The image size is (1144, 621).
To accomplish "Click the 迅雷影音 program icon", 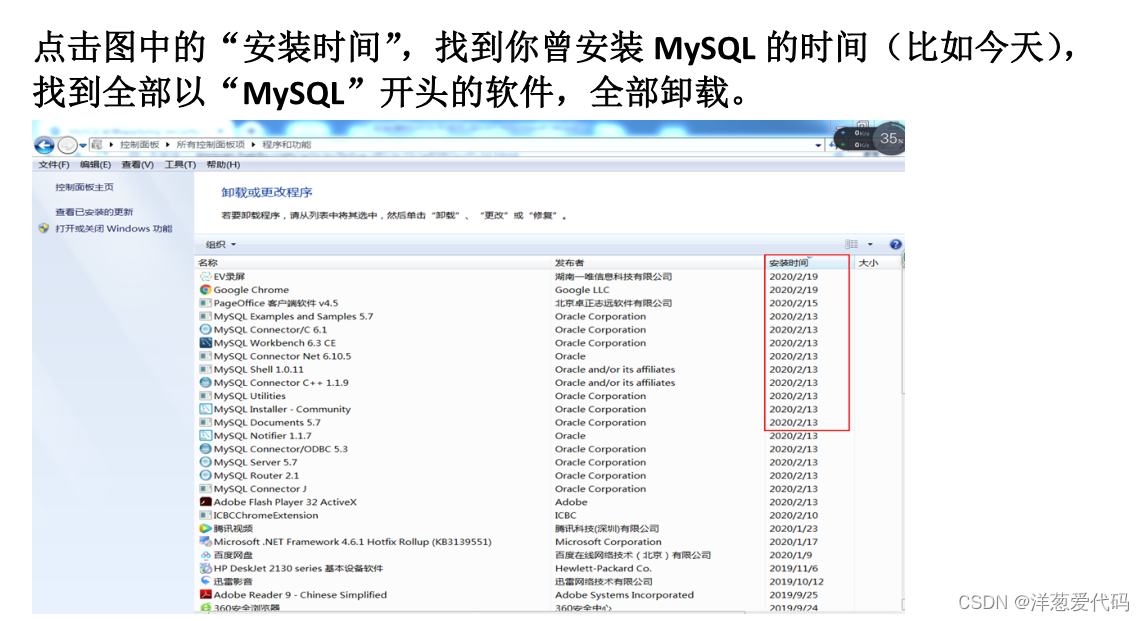I will (206, 582).
